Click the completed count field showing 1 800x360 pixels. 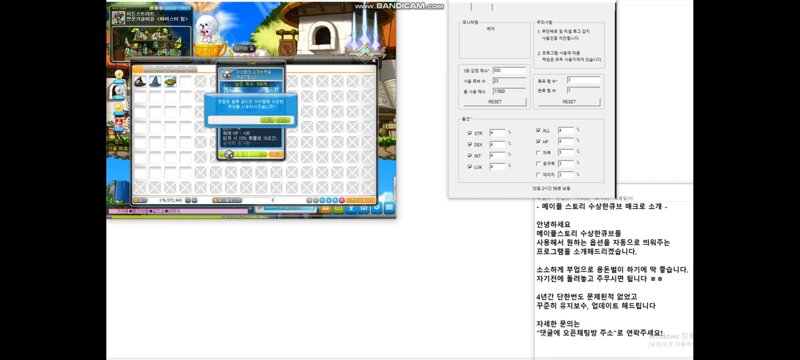(584, 90)
